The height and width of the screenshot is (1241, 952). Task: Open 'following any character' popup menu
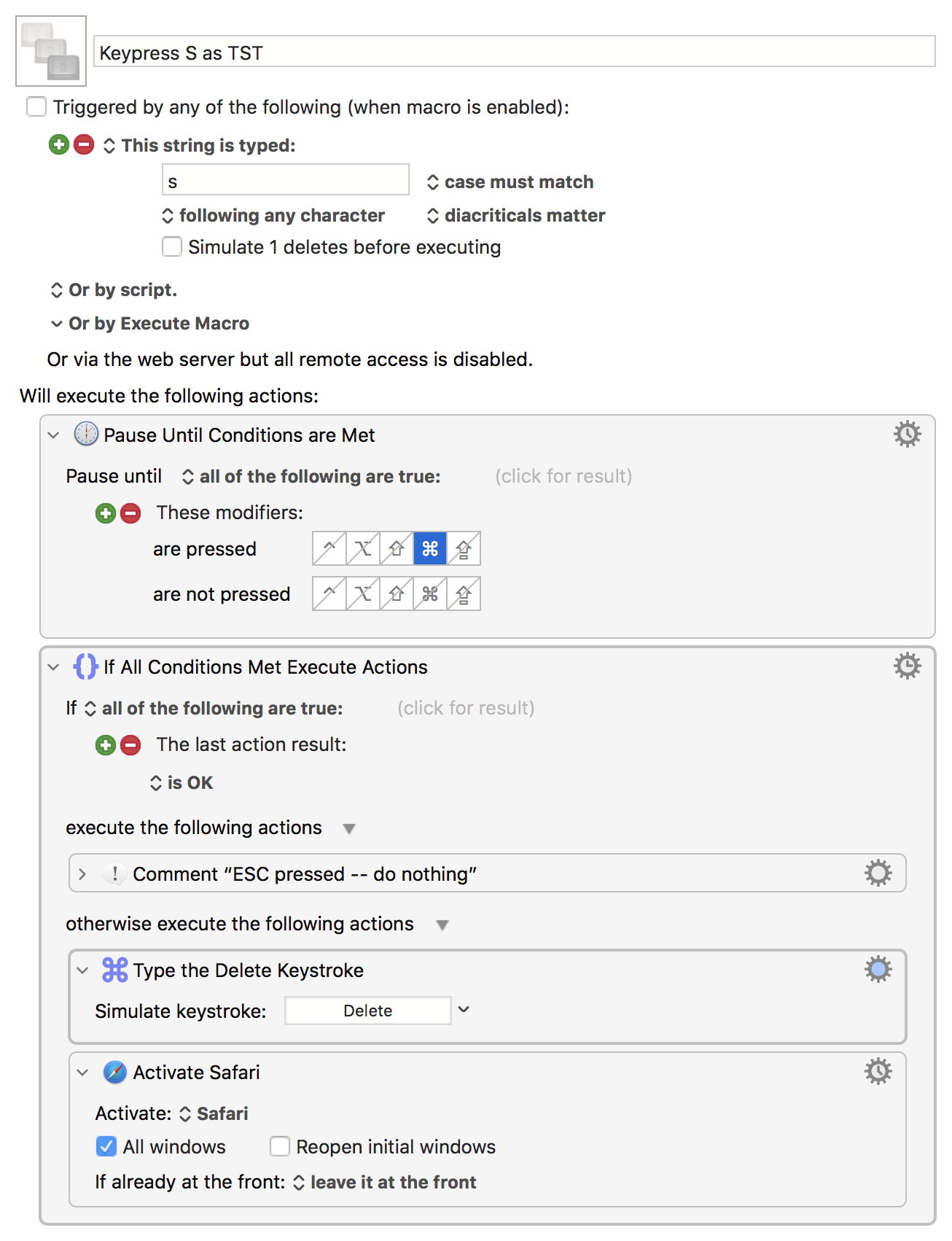click(x=273, y=216)
